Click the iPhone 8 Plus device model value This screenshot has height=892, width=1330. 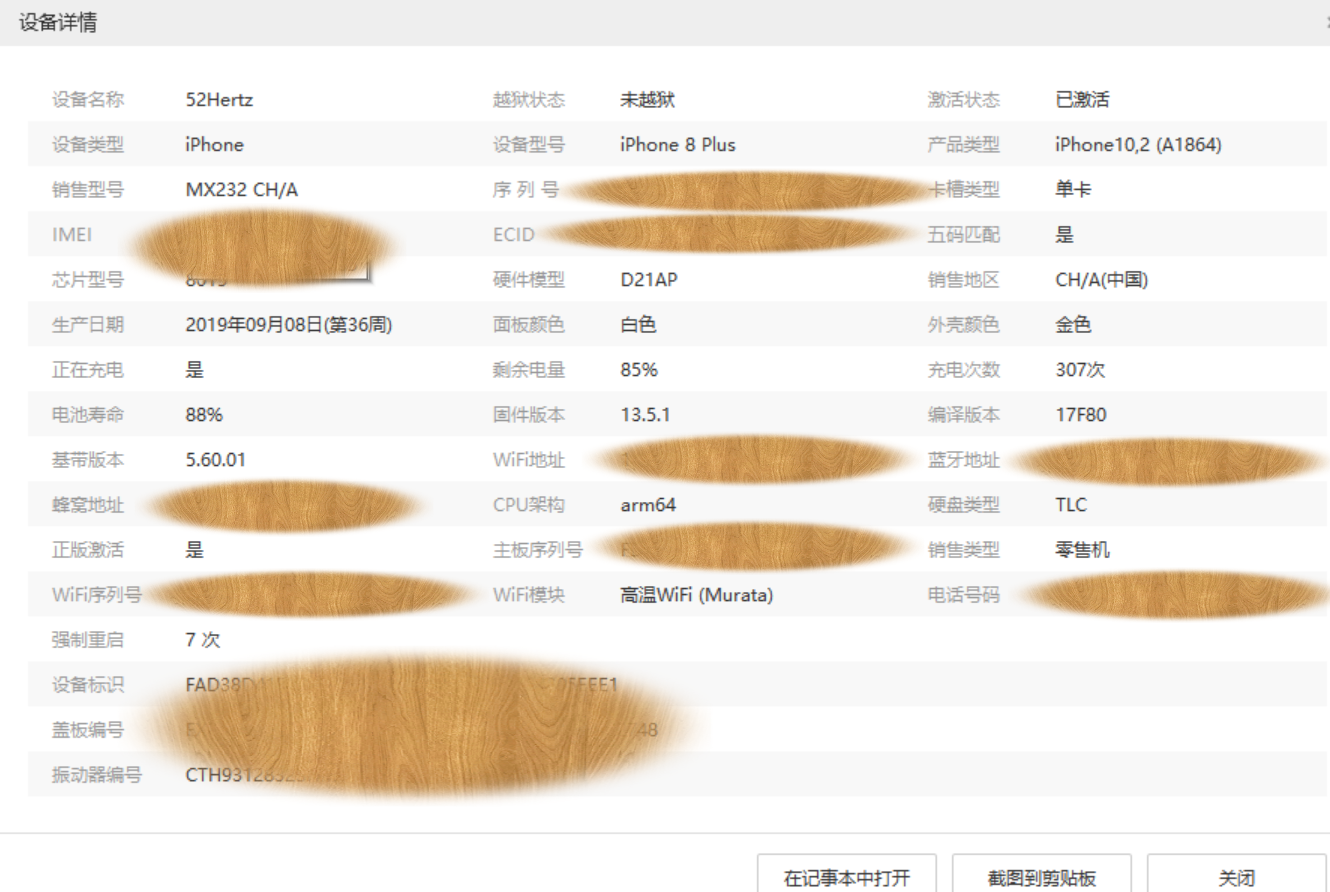677,145
